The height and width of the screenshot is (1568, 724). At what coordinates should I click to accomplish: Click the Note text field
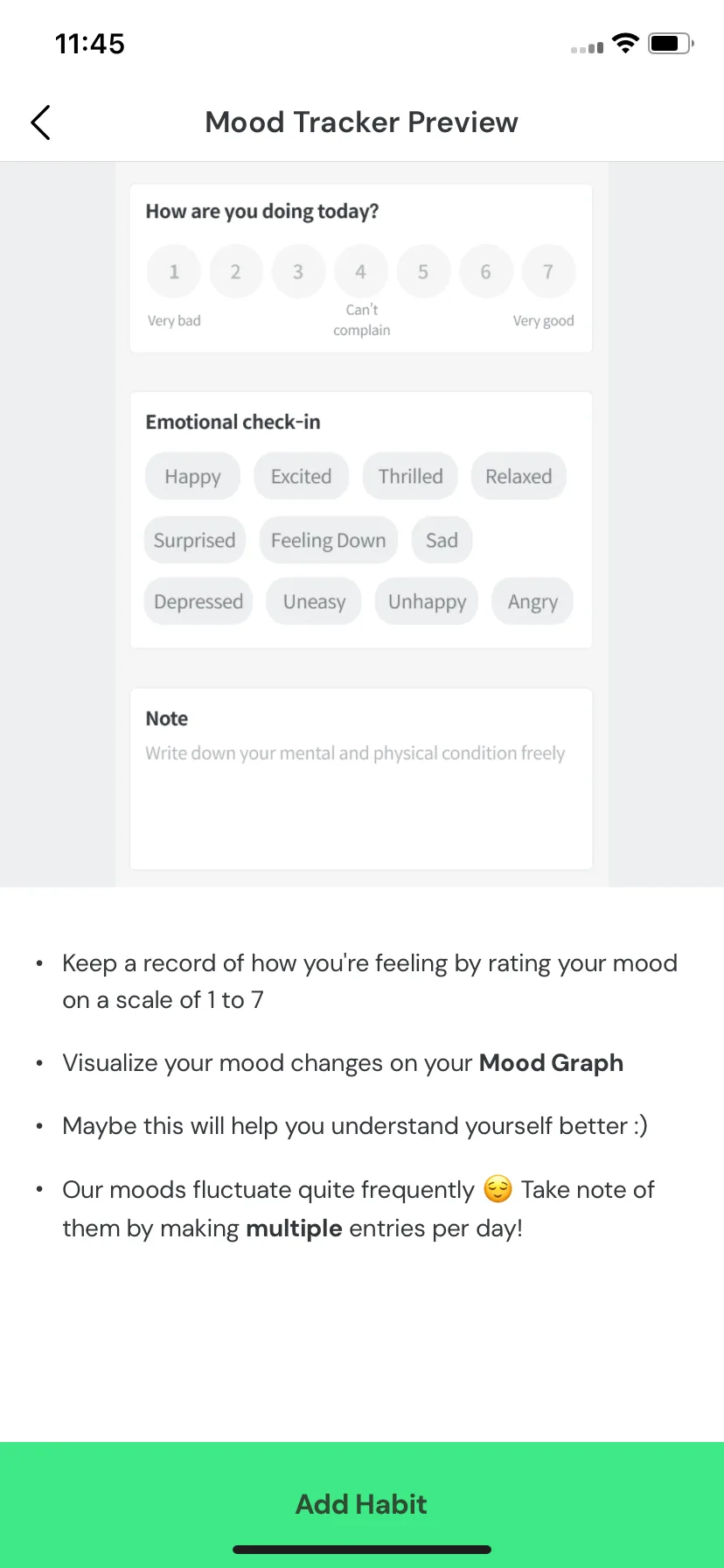[361, 779]
